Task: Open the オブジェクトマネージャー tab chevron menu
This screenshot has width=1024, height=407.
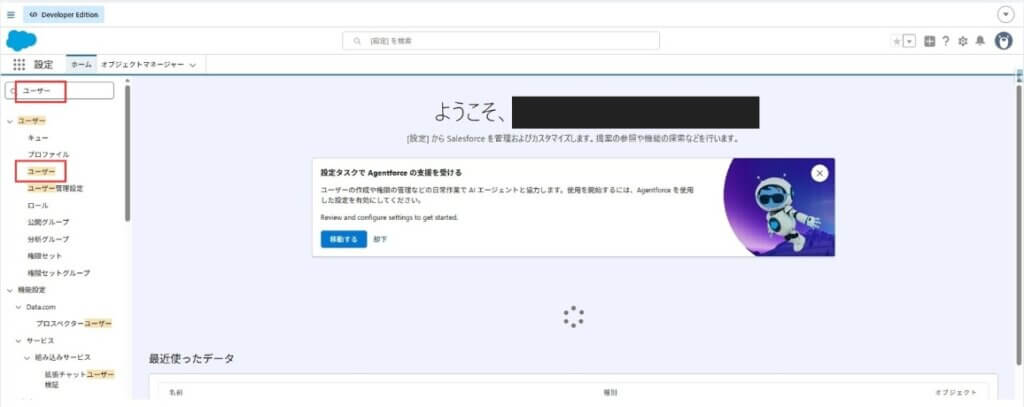Action: tap(193, 65)
